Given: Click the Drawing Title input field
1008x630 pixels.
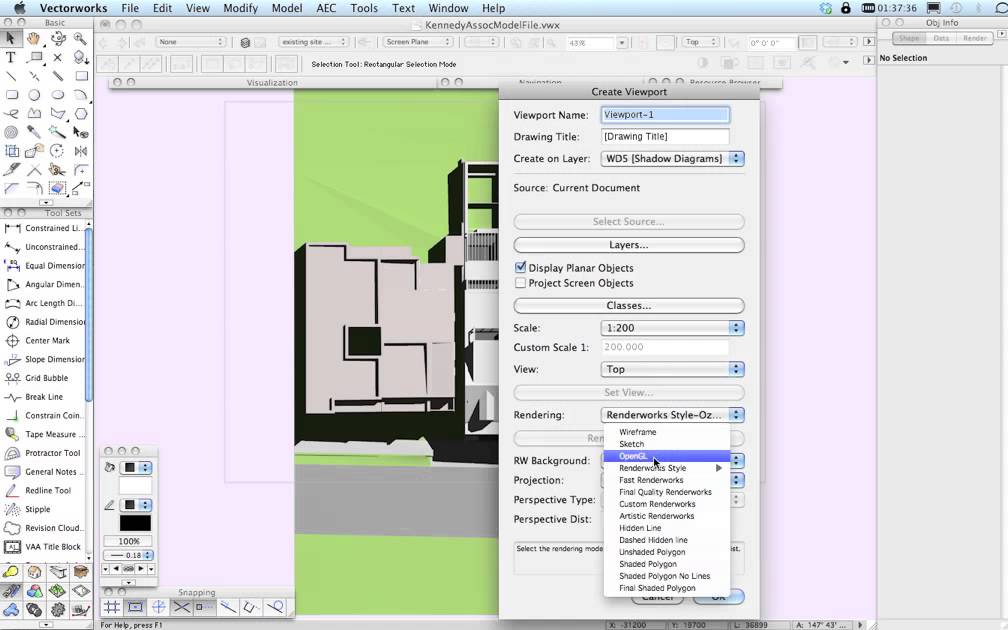Looking at the screenshot, I should click(665, 136).
